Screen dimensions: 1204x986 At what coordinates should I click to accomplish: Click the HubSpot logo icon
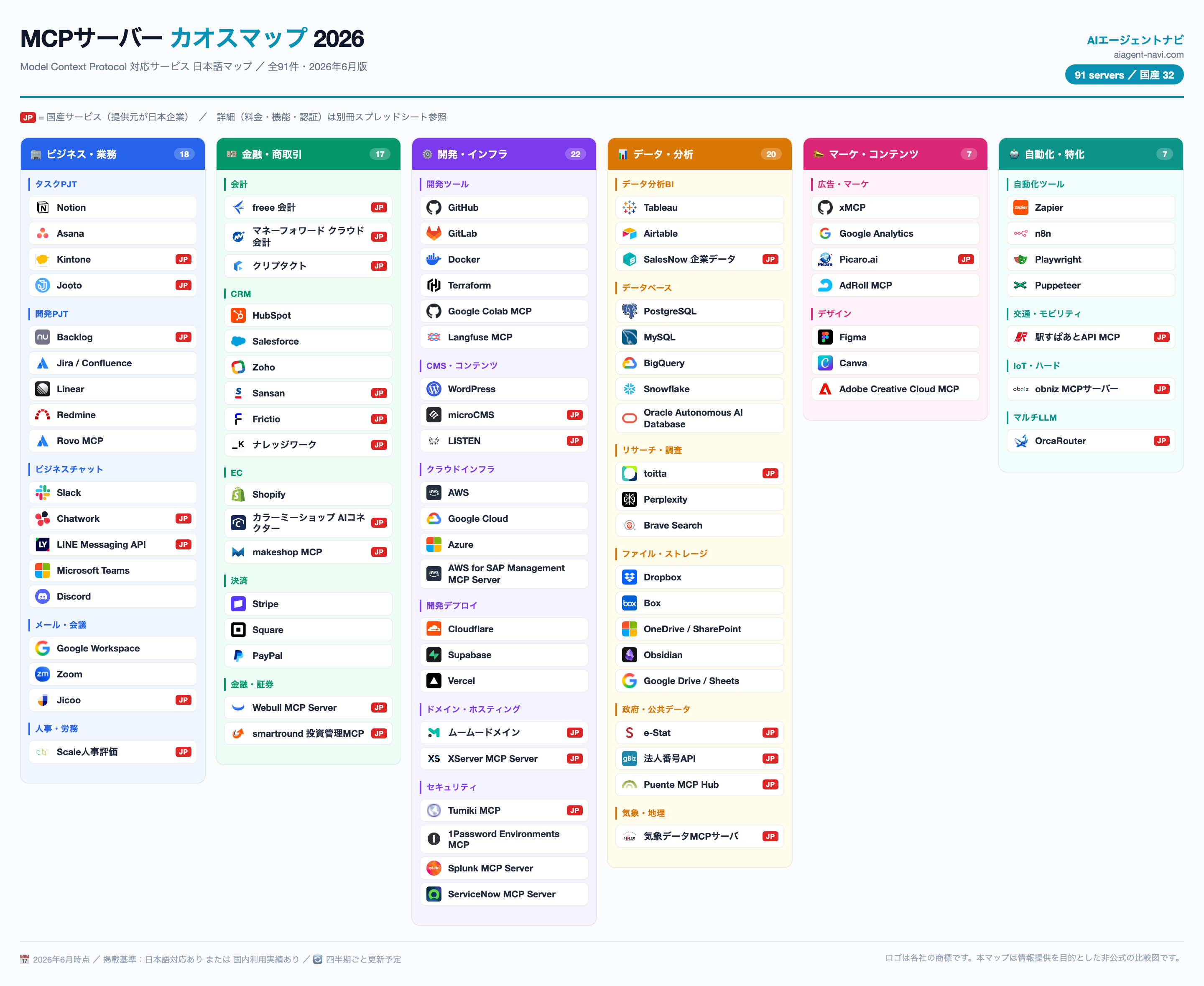[x=239, y=315]
